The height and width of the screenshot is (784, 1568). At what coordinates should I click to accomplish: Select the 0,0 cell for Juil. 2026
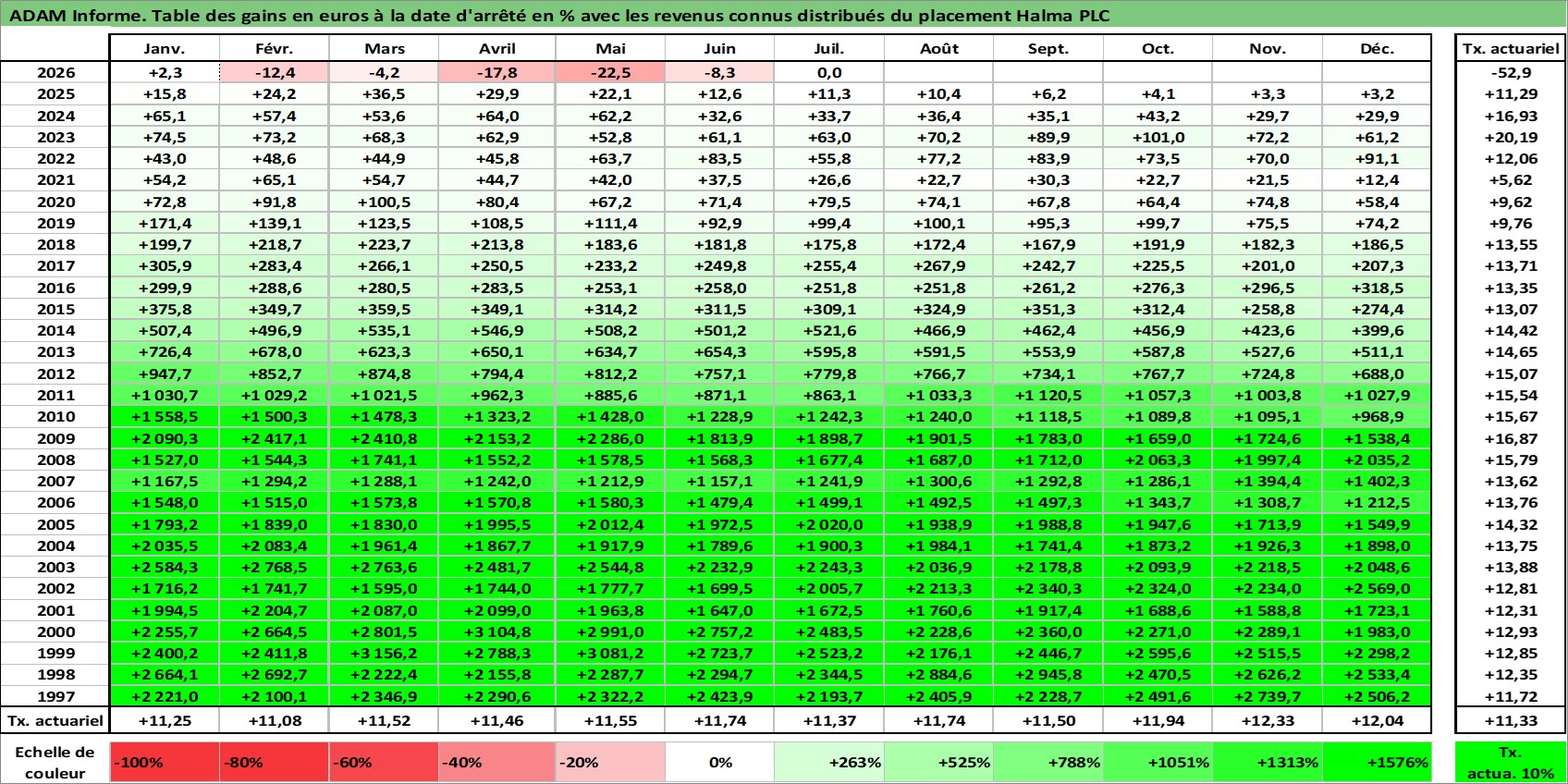pyautogui.click(x=829, y=73)
